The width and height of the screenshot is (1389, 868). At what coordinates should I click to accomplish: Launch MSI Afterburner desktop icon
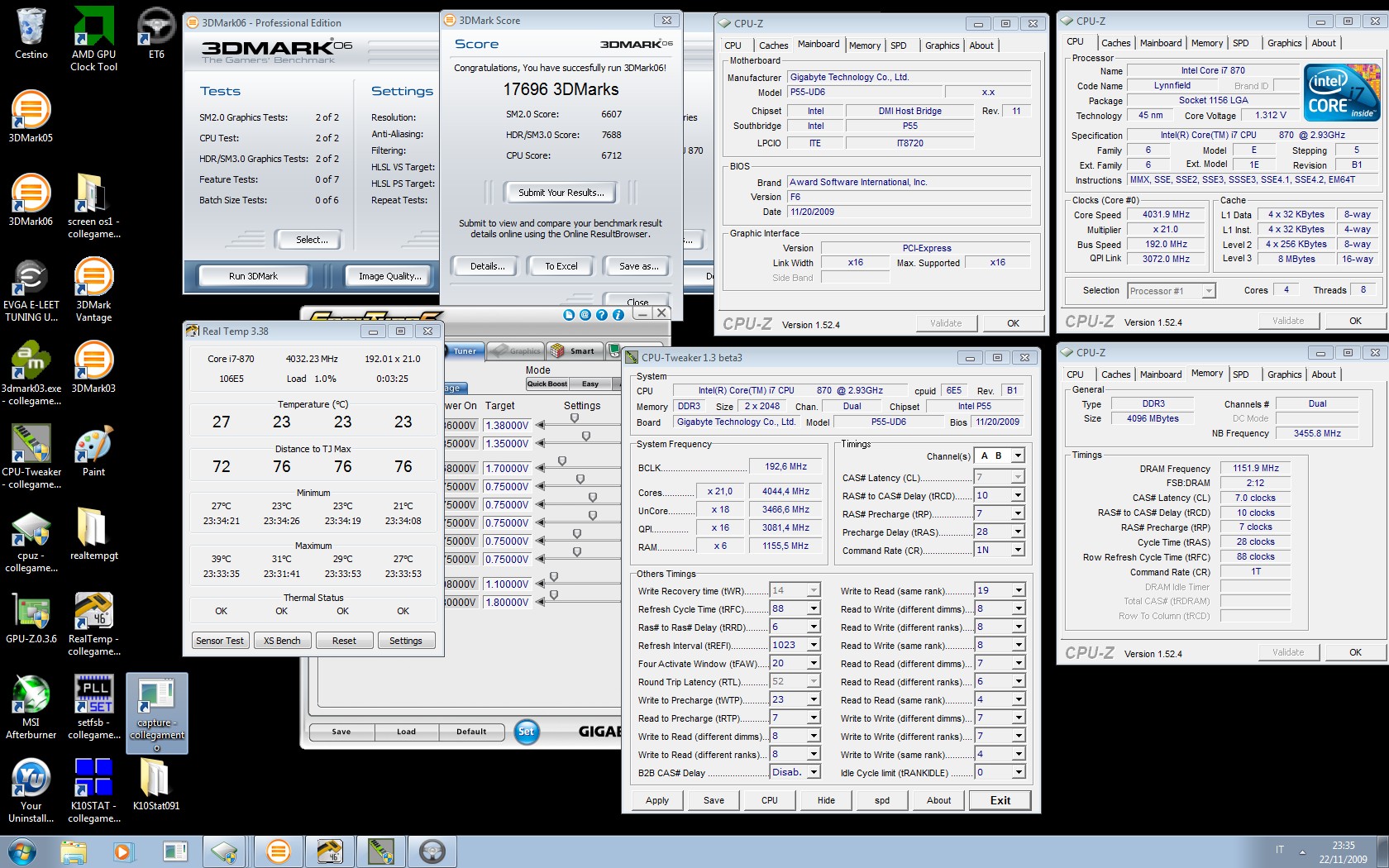point(31,708)
